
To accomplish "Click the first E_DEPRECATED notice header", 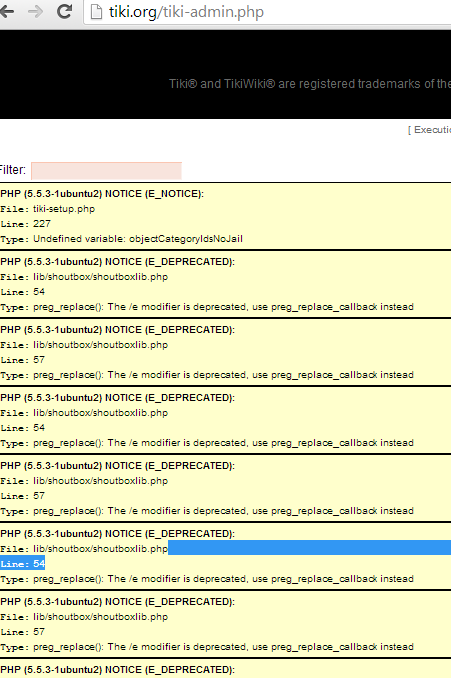I will click(118, 262).
